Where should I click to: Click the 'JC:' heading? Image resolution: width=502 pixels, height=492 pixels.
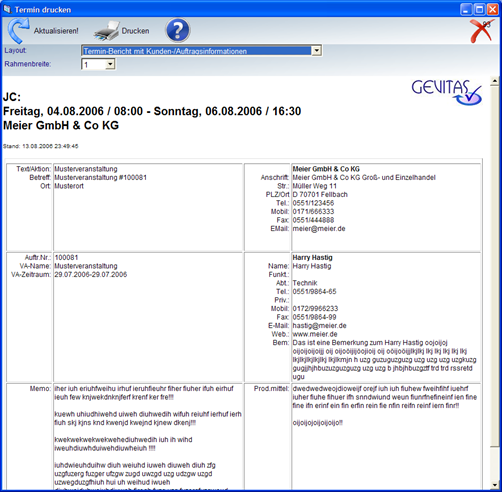12,97
